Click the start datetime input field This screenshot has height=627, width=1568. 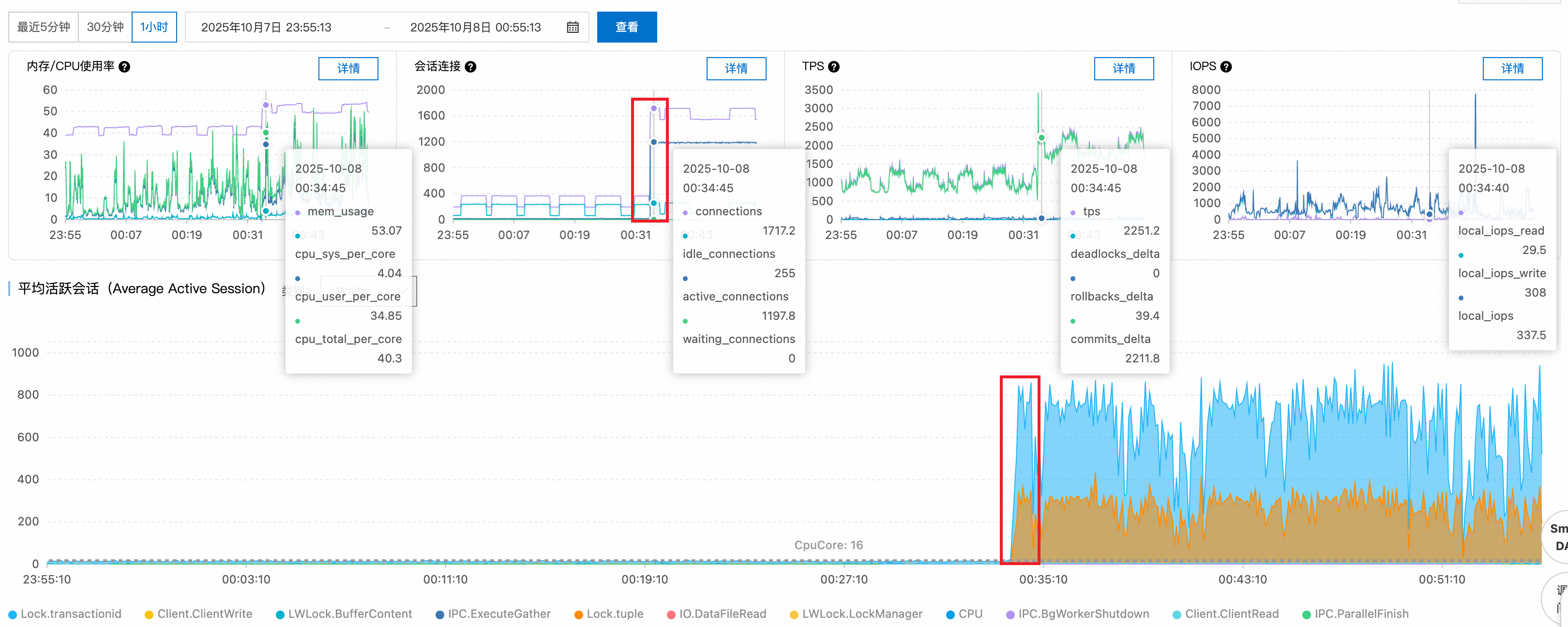point(266,28)
